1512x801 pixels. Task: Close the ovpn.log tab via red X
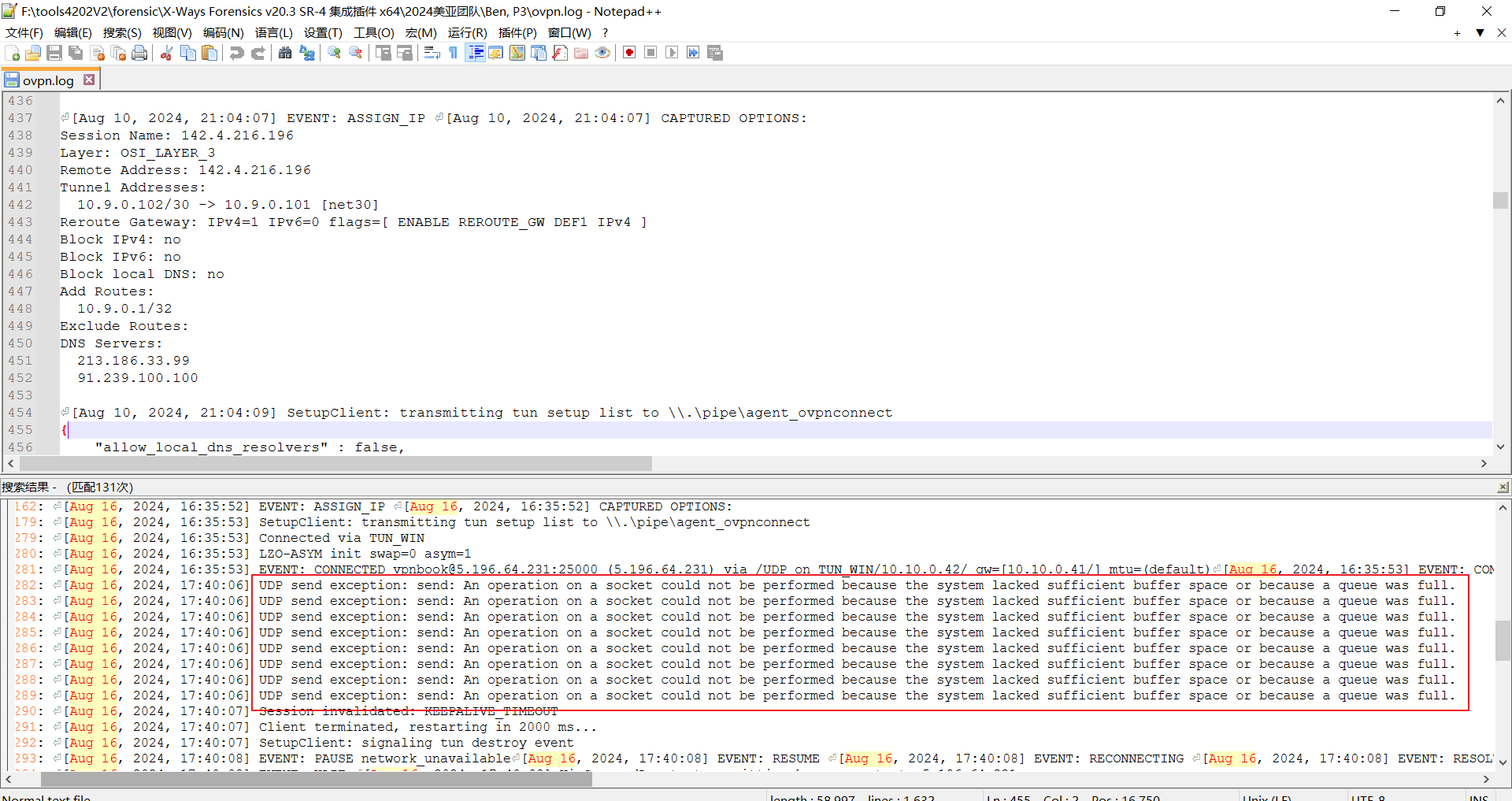tap(89, 80)
